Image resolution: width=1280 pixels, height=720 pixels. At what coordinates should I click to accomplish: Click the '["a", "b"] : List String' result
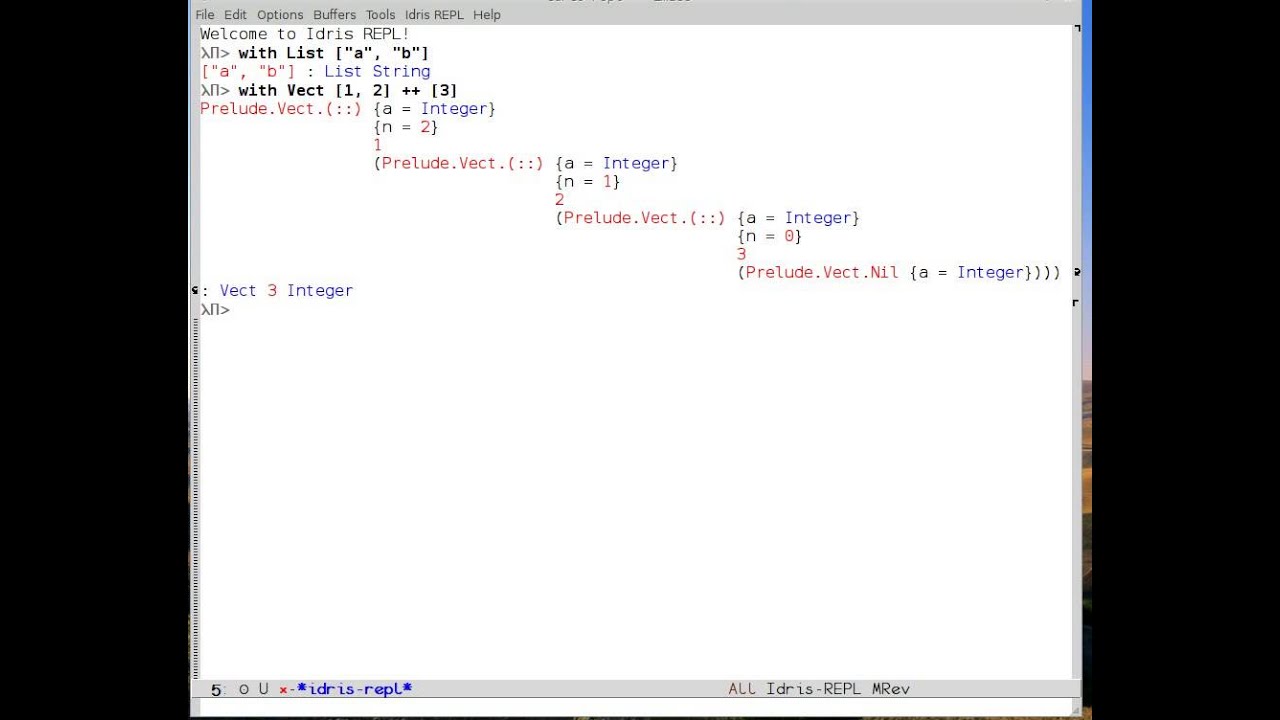pyautogui.click(x=315, y=72)
